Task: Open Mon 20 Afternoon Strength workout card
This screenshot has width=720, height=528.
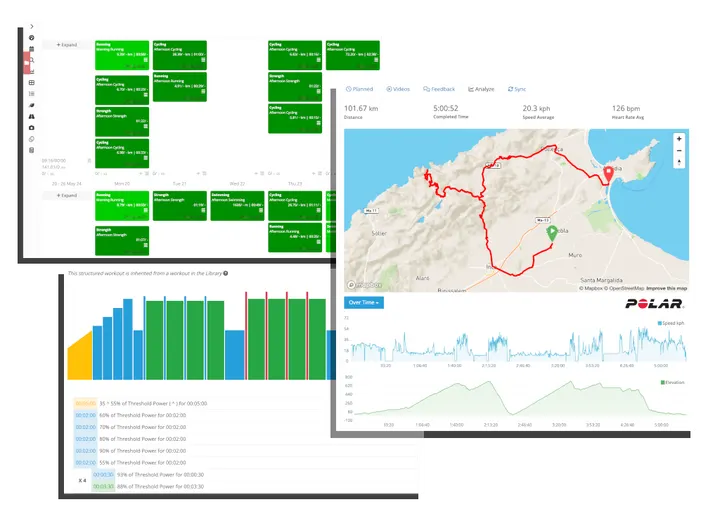Action: 122,241
